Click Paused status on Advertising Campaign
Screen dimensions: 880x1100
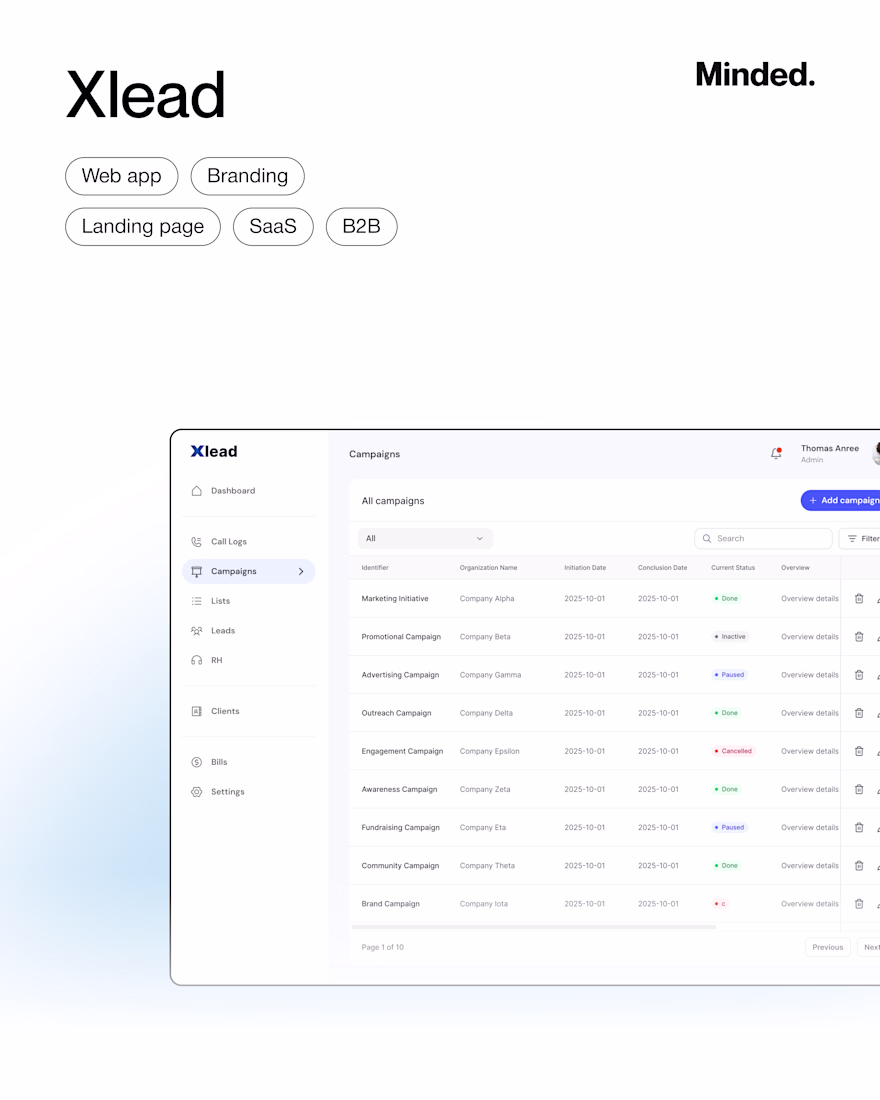[x=729, y=675]
